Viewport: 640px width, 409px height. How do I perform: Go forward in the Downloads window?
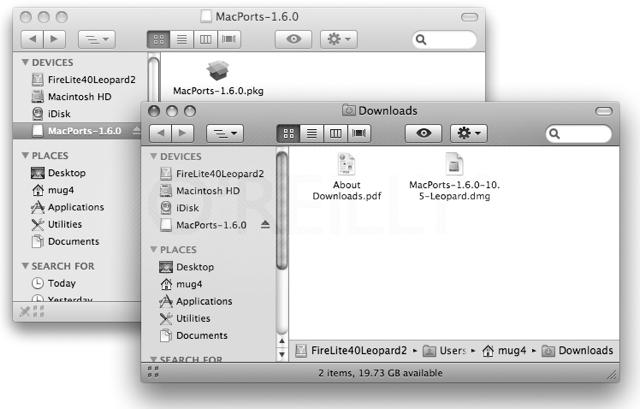pyautogui.click(x=182, y=133)
